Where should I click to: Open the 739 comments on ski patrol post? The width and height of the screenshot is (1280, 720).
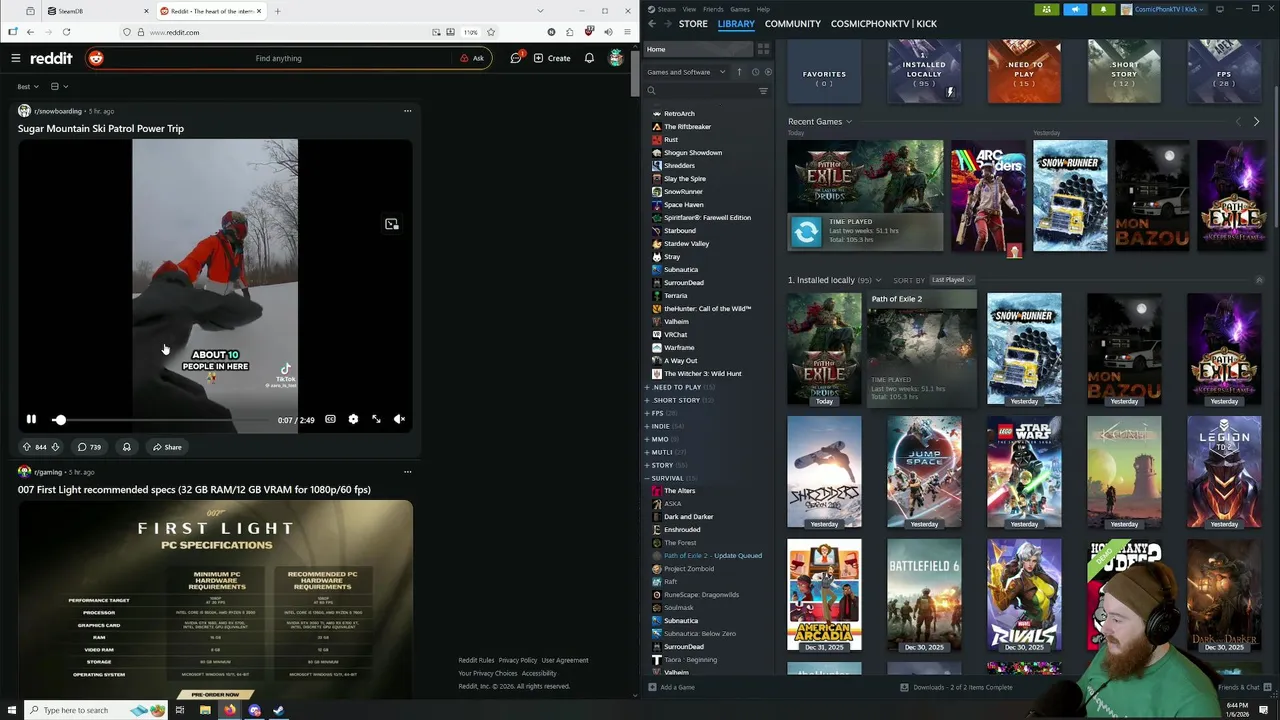pyautogui.click(x=89, y=447)
